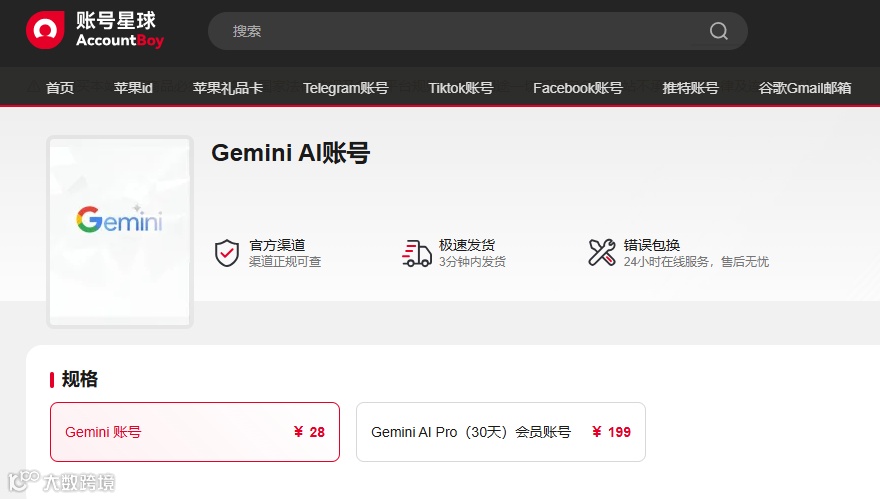
Task: Click the fast delivery truck icon
Action: 416,253
